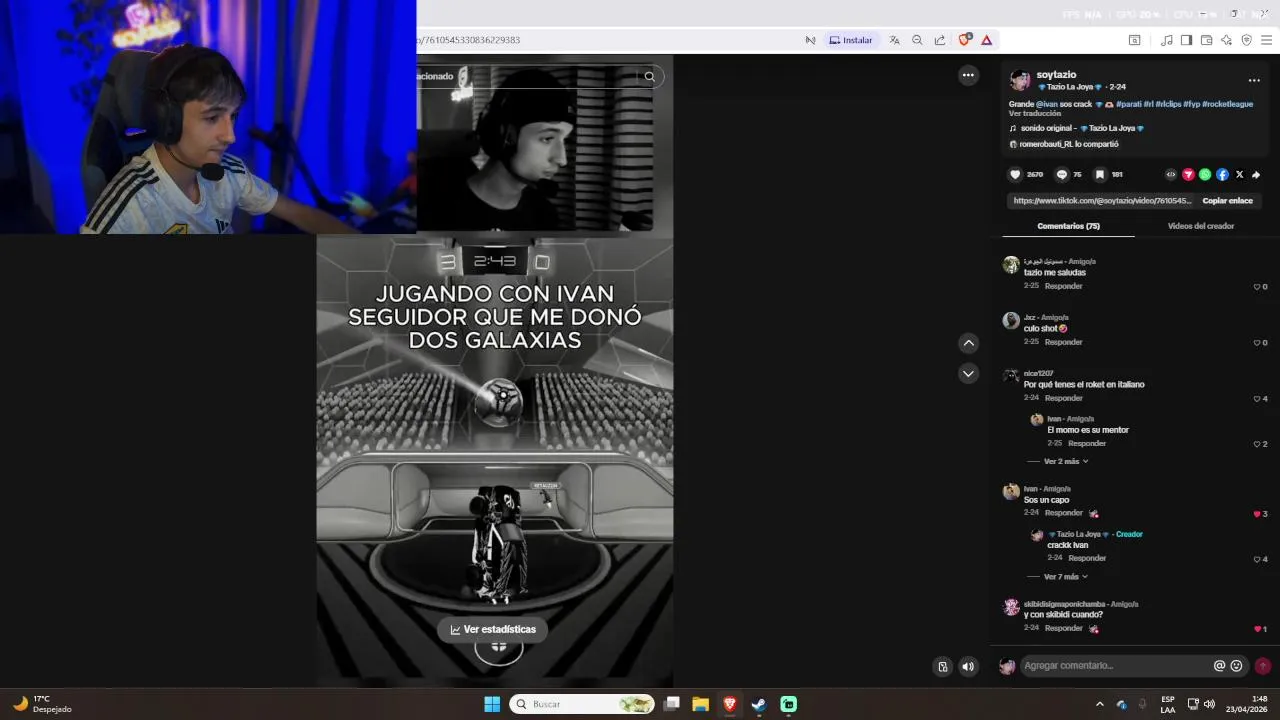Like the 'y con skibidi cuando?' comment
This screenshot has height=720, width=1280.
pyautogui.click(x=1257, y=629)
